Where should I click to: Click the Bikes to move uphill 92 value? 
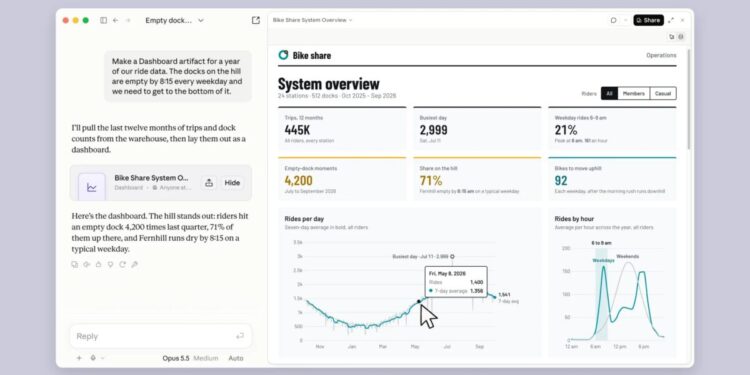[561, 180]
